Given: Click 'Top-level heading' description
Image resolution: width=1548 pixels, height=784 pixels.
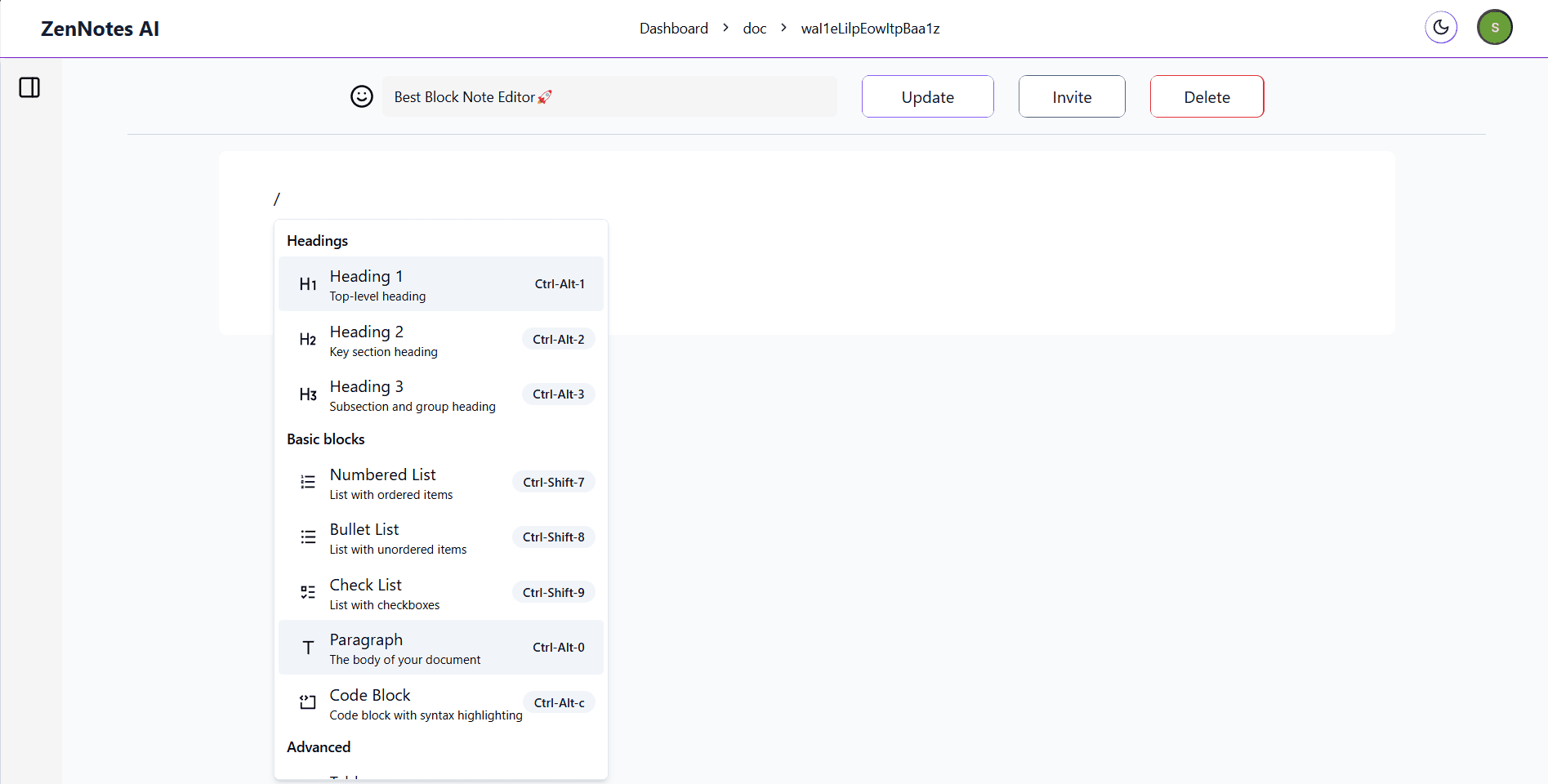Looking at the screenshot, I should tap(377, 296).
